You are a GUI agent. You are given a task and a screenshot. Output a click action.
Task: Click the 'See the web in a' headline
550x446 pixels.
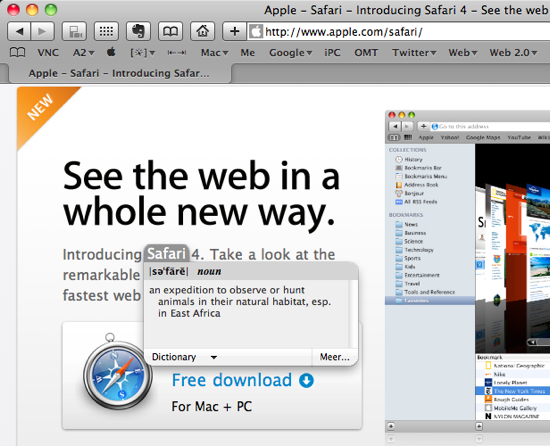[201, 176]
